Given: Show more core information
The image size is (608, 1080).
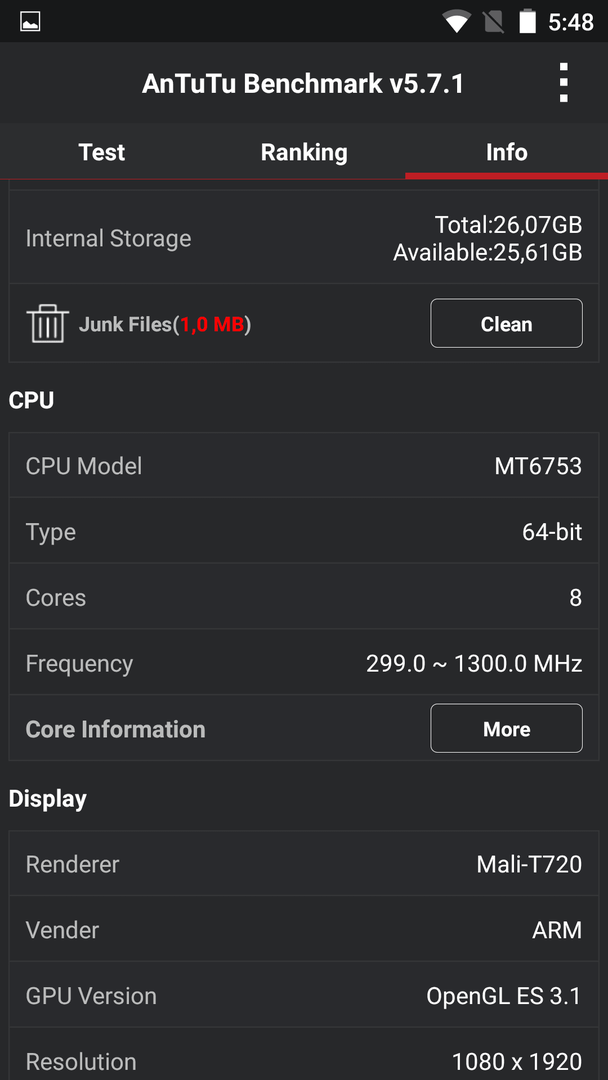Looking at the screenshot, I should [506, 729].
